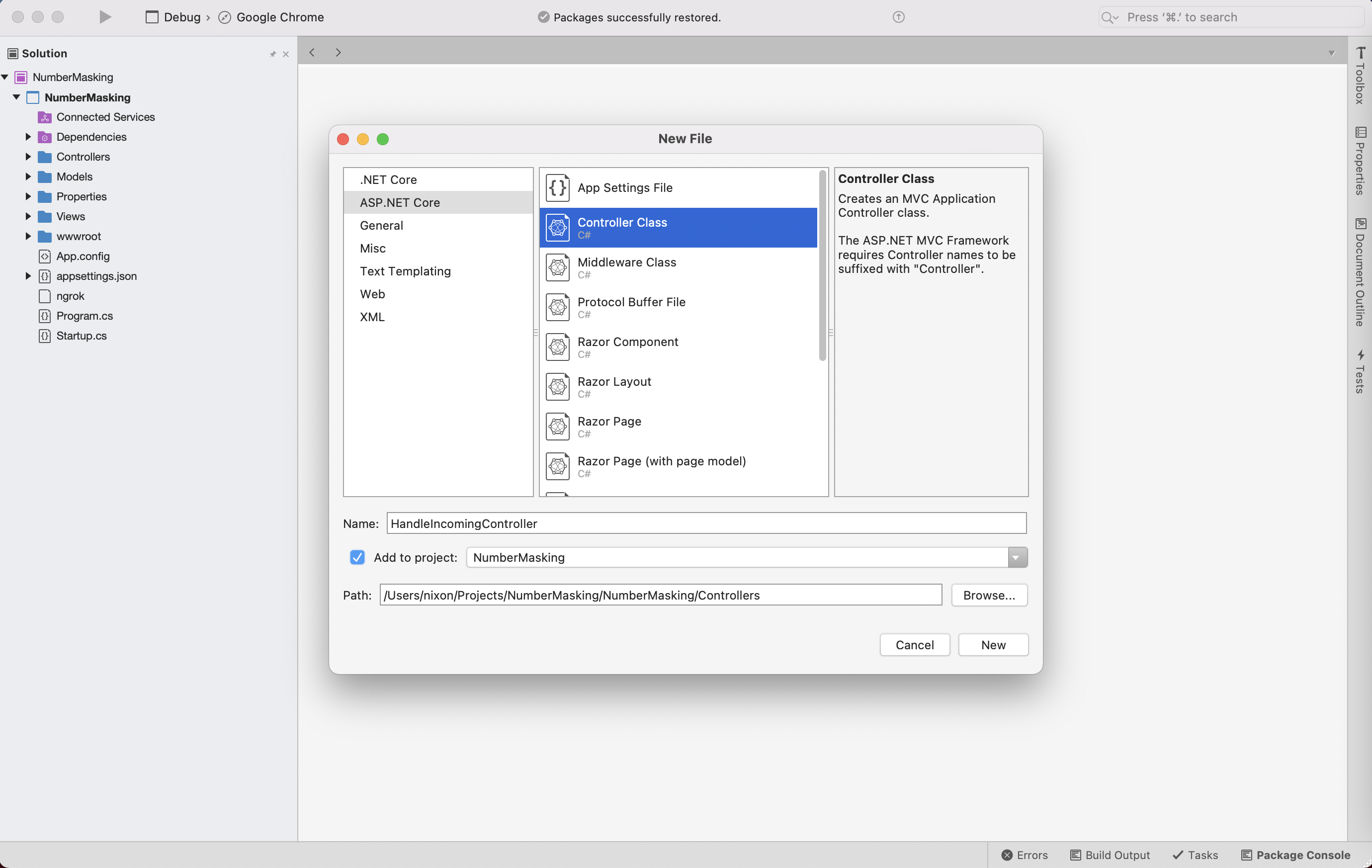Open the Add to project dropdown
Viewport: 1372px width, 868px height.
[x=1017, y=558]
